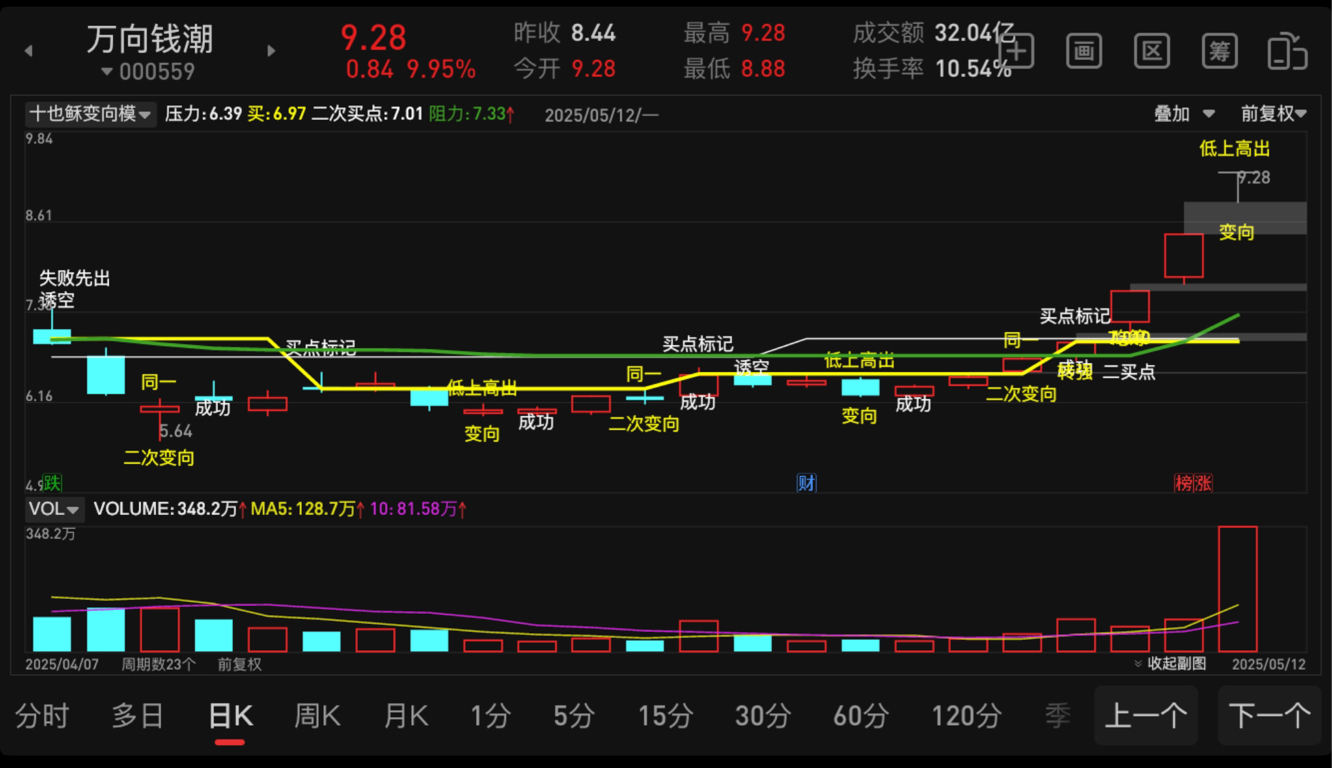Switch to the 月K tab
The image size is (1332, 768).
point(405,716)
